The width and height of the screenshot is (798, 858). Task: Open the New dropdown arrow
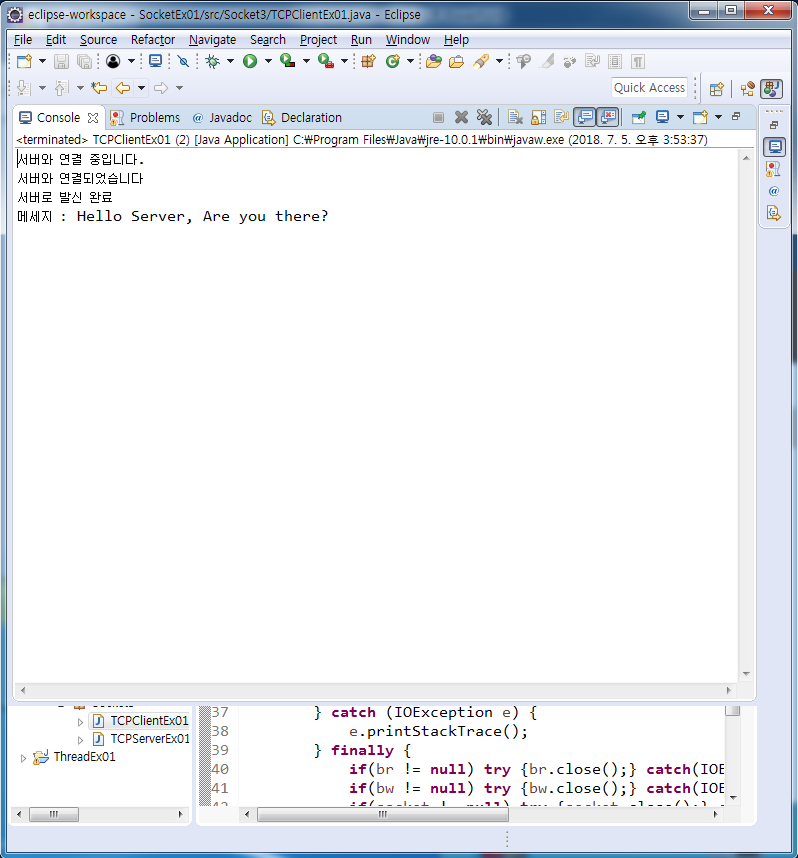tap(42, 61)
